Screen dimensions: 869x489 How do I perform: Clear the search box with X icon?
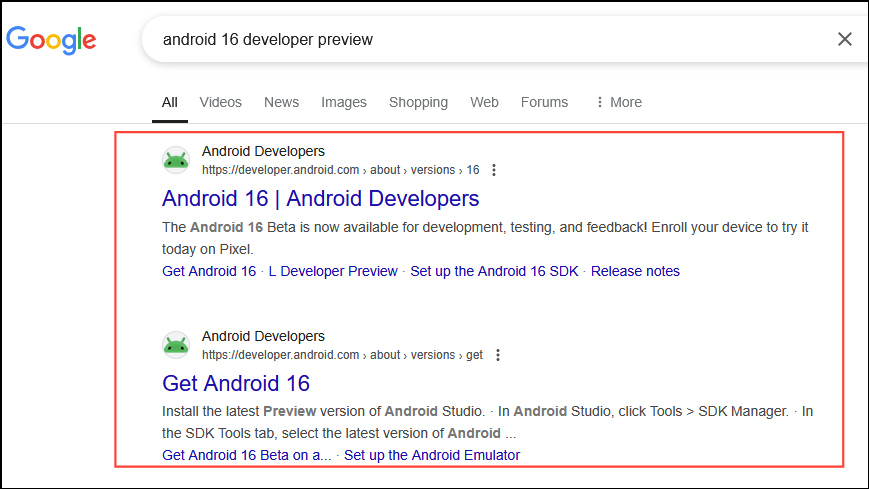click(845, 39)
